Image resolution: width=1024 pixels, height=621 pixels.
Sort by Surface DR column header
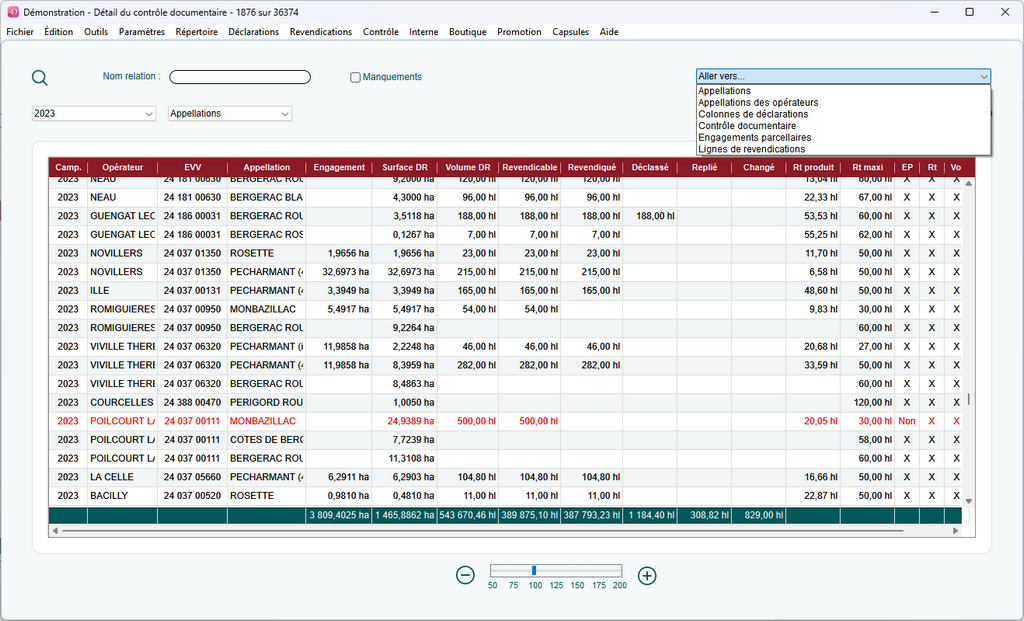click(404, 168)
